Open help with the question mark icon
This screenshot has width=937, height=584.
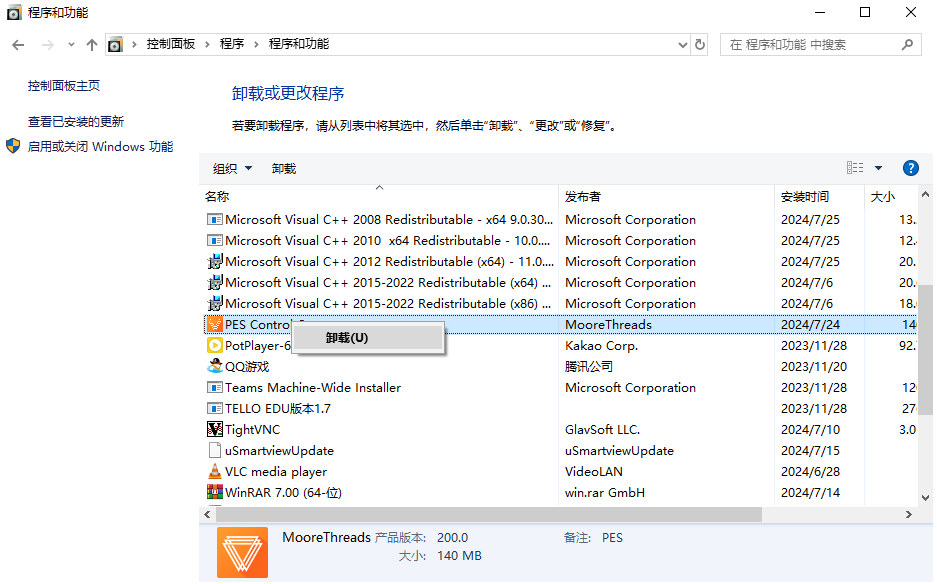coord(910,168)
